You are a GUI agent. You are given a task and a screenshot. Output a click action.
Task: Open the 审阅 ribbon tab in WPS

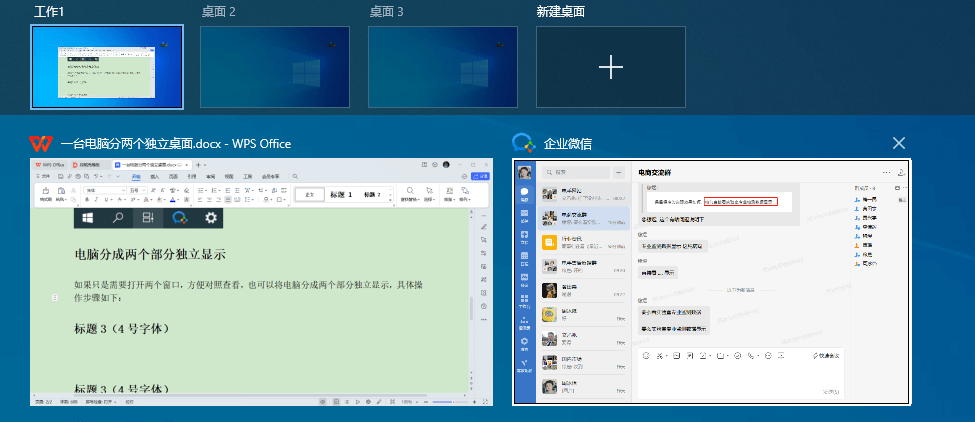click(211, 177)
